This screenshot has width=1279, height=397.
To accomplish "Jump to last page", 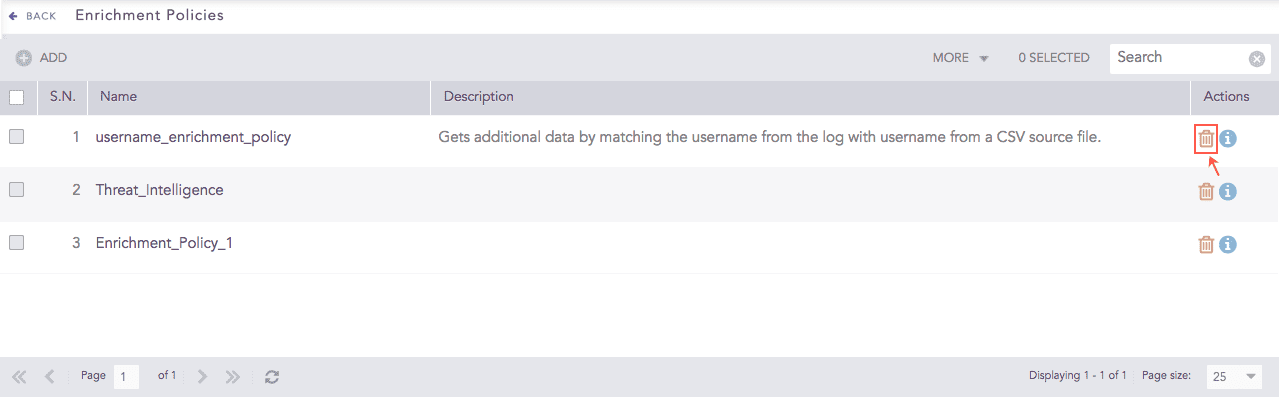I will tap(233, 377).
